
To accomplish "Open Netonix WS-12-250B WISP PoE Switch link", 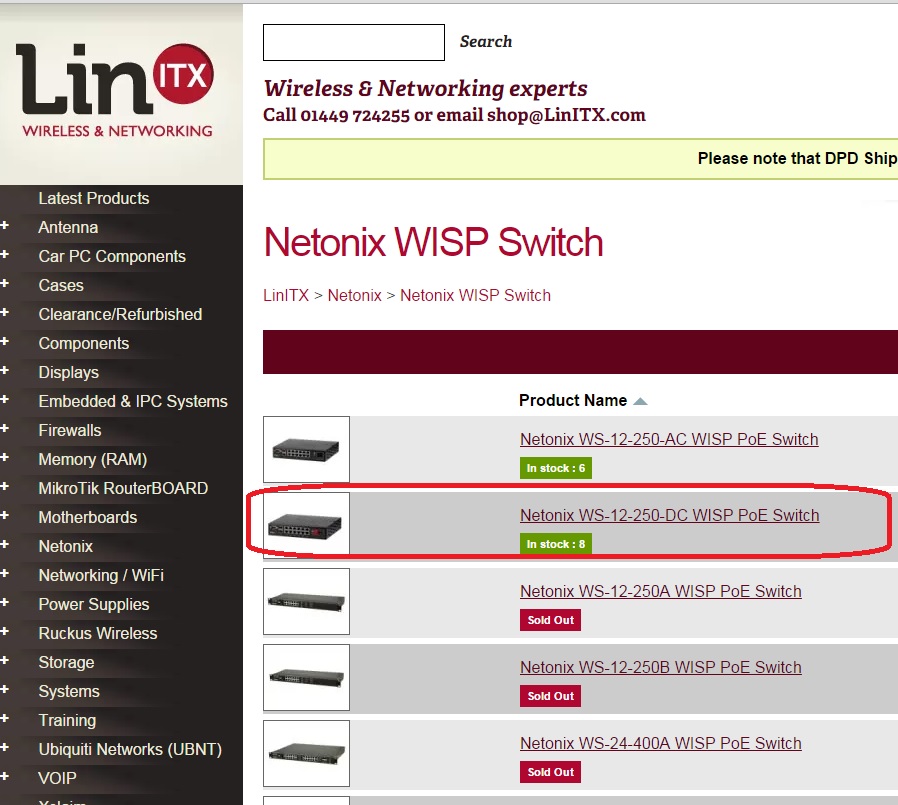I will [x=661, y=668].
